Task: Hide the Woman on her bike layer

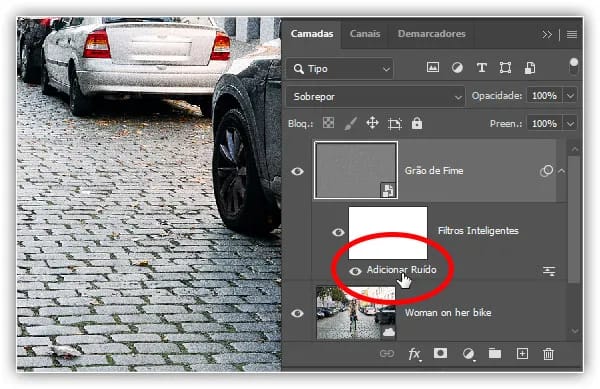Action: coord(297,313)
